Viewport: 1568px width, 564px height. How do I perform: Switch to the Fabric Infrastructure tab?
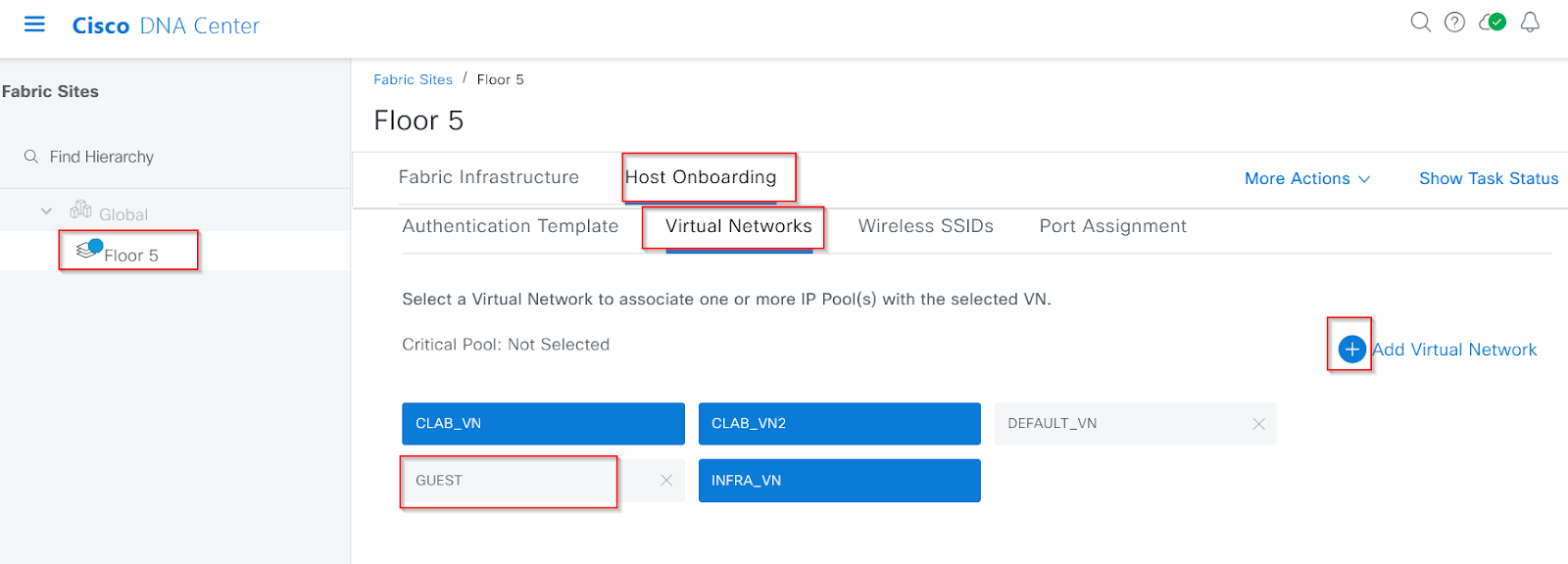pyautogui.click(x=489, y=177)
